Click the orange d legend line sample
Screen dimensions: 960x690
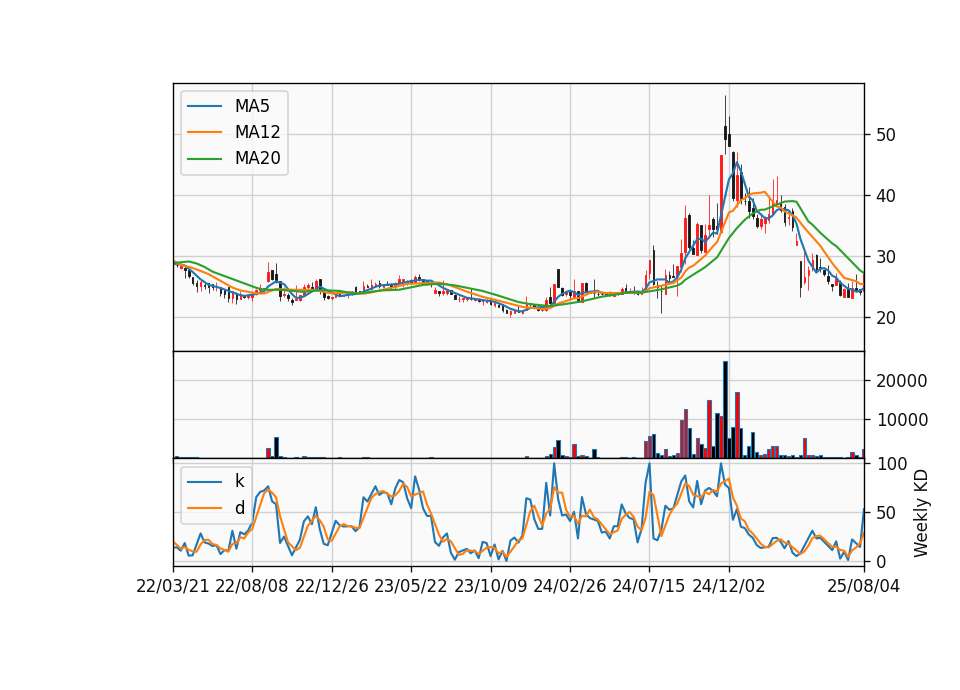point(204,508)
